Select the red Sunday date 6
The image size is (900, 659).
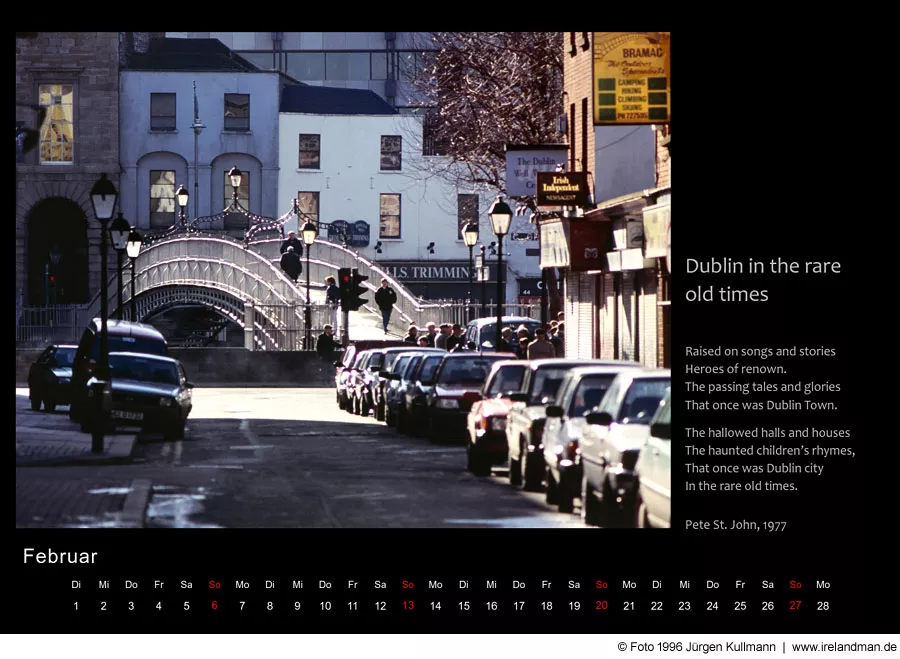point(214,606)
